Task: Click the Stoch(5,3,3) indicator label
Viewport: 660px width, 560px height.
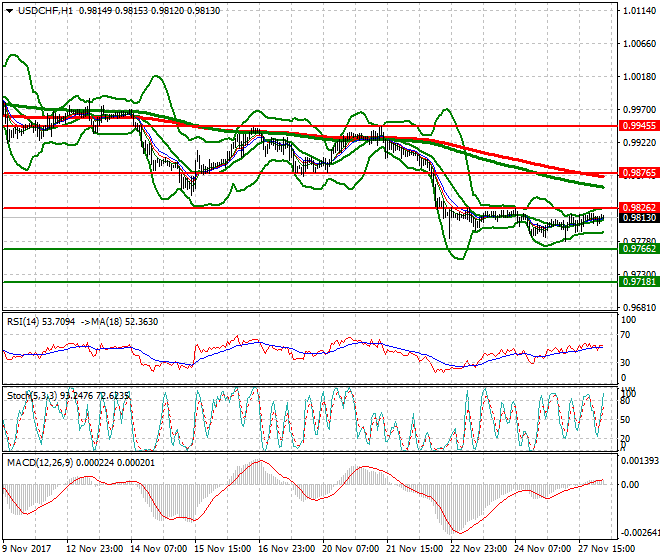Action: [30, 396]
